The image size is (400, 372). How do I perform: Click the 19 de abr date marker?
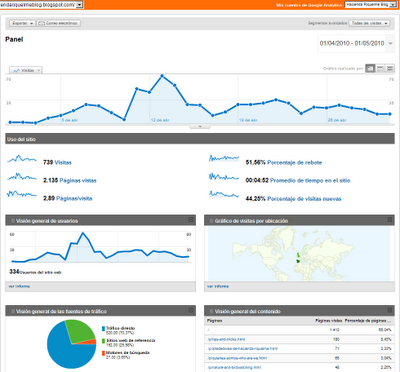pyautogui.click(x=248, y=120)
